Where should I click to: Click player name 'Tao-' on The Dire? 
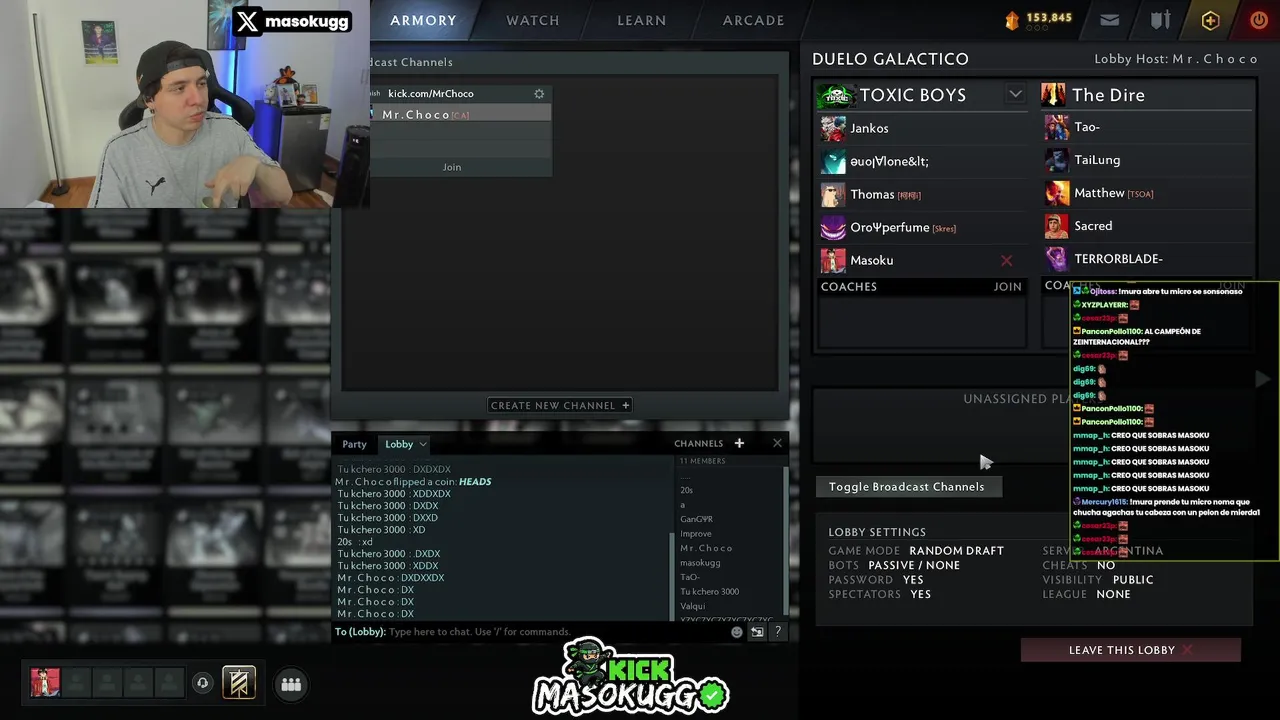[x=1087, y=127]
